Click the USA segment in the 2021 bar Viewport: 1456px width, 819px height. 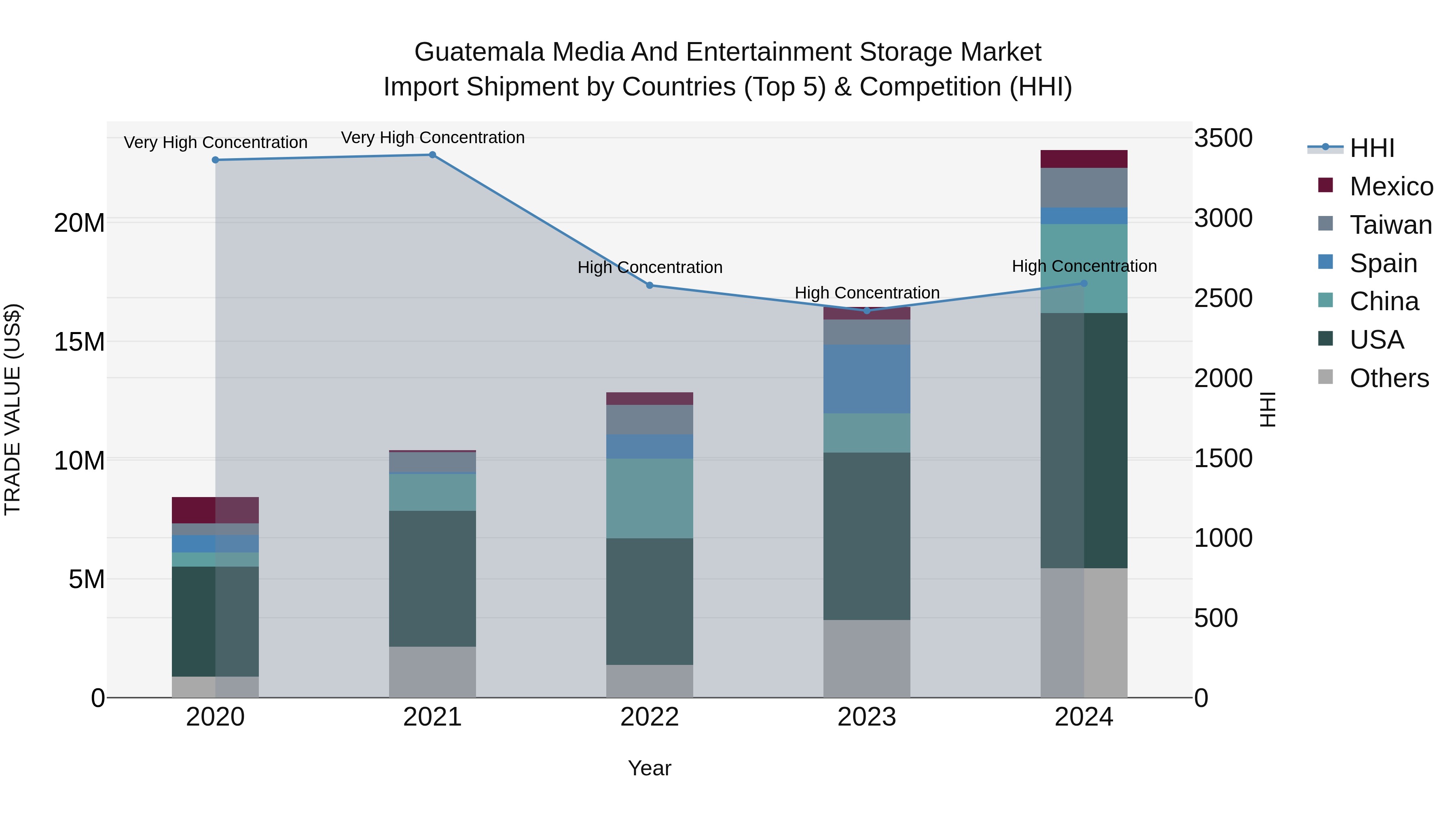point(432,579)
